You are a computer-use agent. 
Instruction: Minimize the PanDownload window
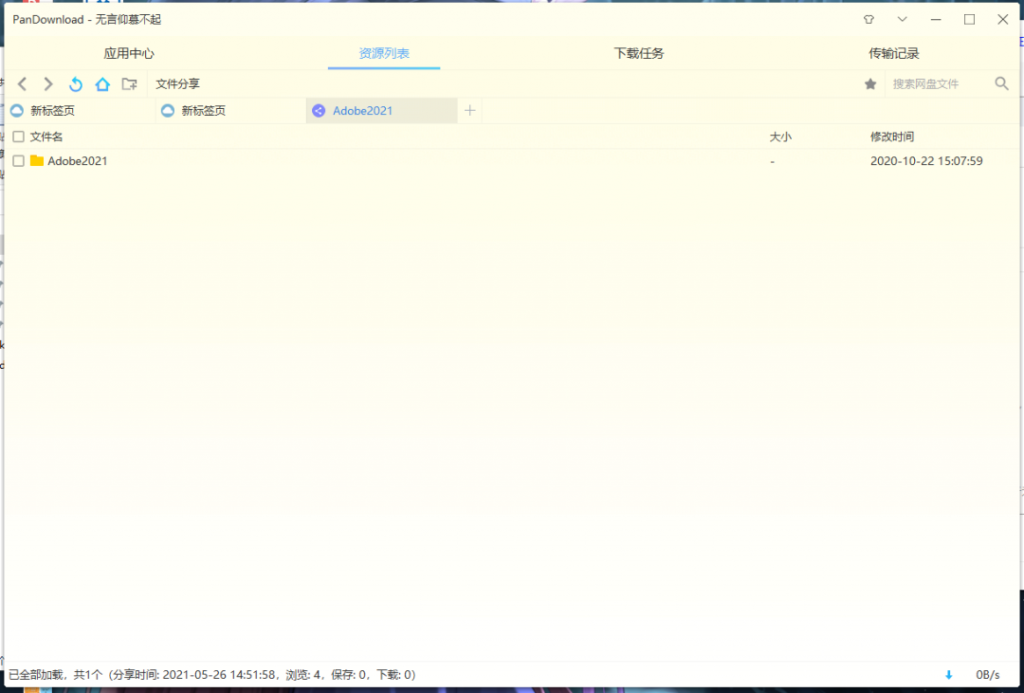pos(936,20)
